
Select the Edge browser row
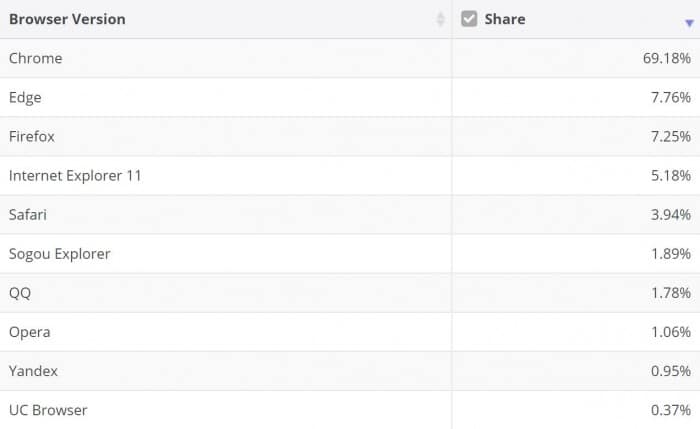click(25, 97)
